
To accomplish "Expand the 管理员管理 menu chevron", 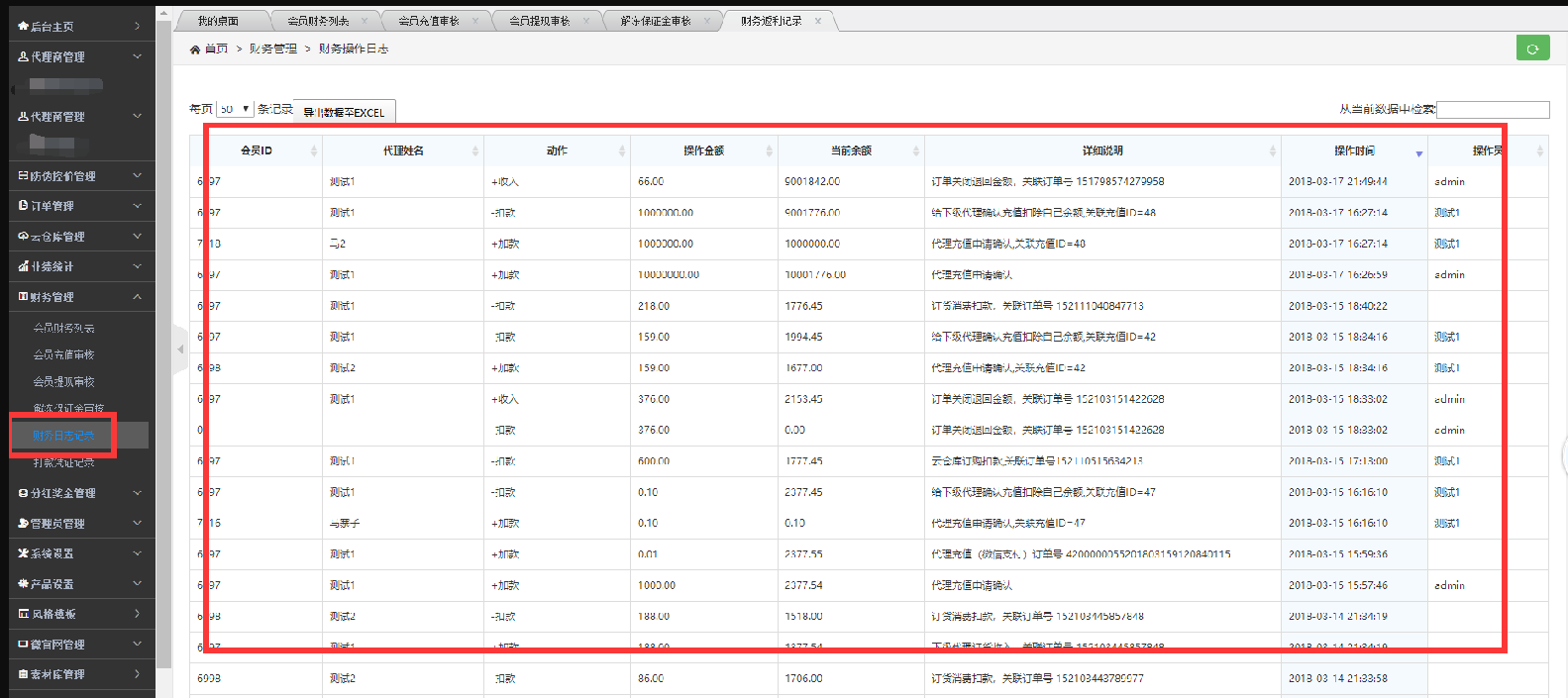I will point(137,523).
